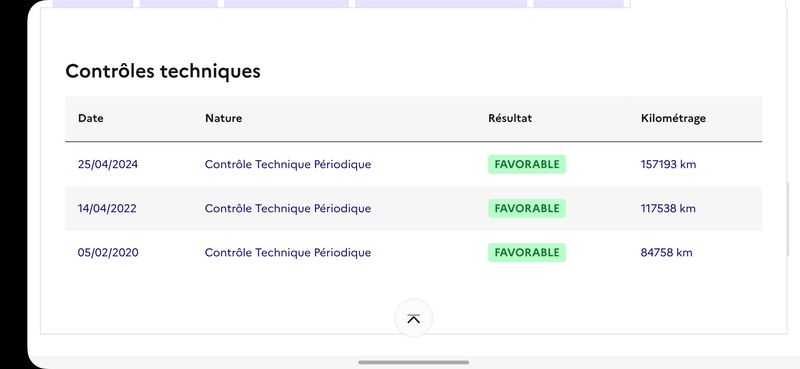Tap the home indicator bar at bottom
Viewport: 800px width, 369px height.
click(413, 362)
